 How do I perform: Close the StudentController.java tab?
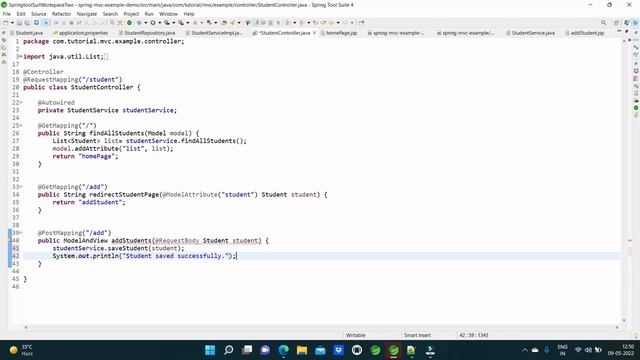pyautogui.click(x=314, y=33)
